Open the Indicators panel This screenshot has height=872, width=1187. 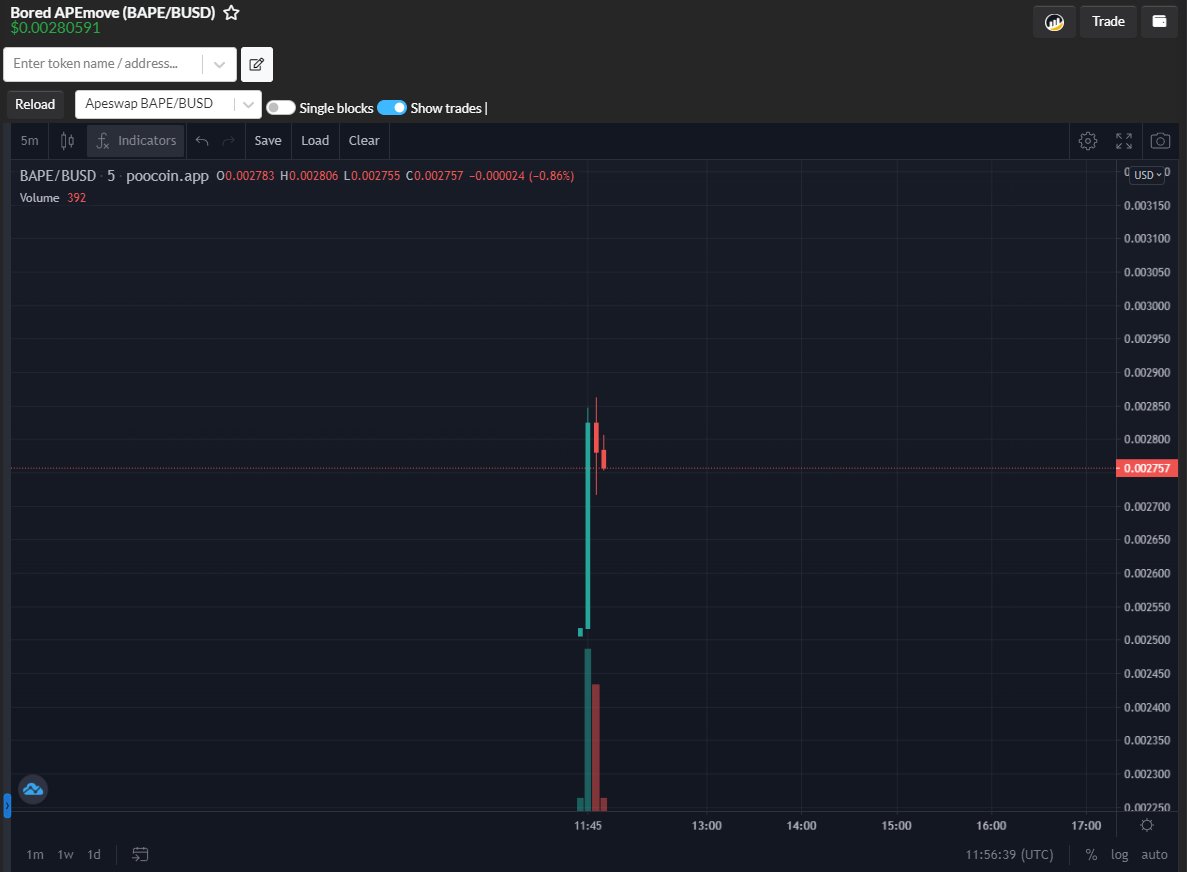point(136,141)
